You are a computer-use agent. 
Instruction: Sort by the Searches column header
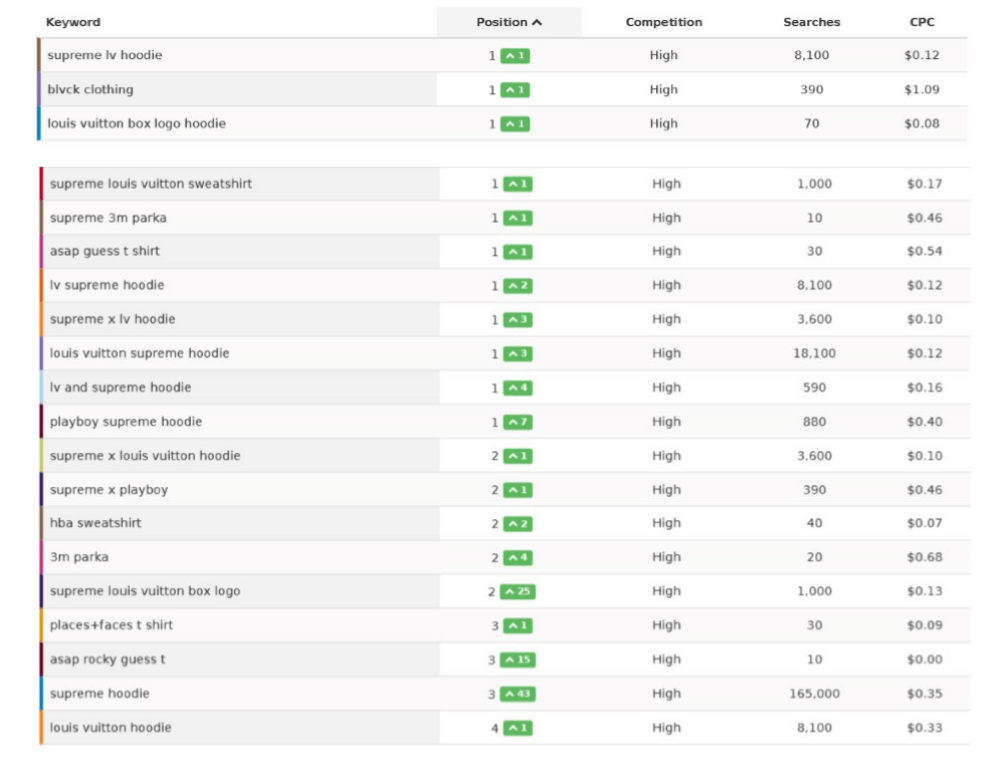[x=811, y=22]
